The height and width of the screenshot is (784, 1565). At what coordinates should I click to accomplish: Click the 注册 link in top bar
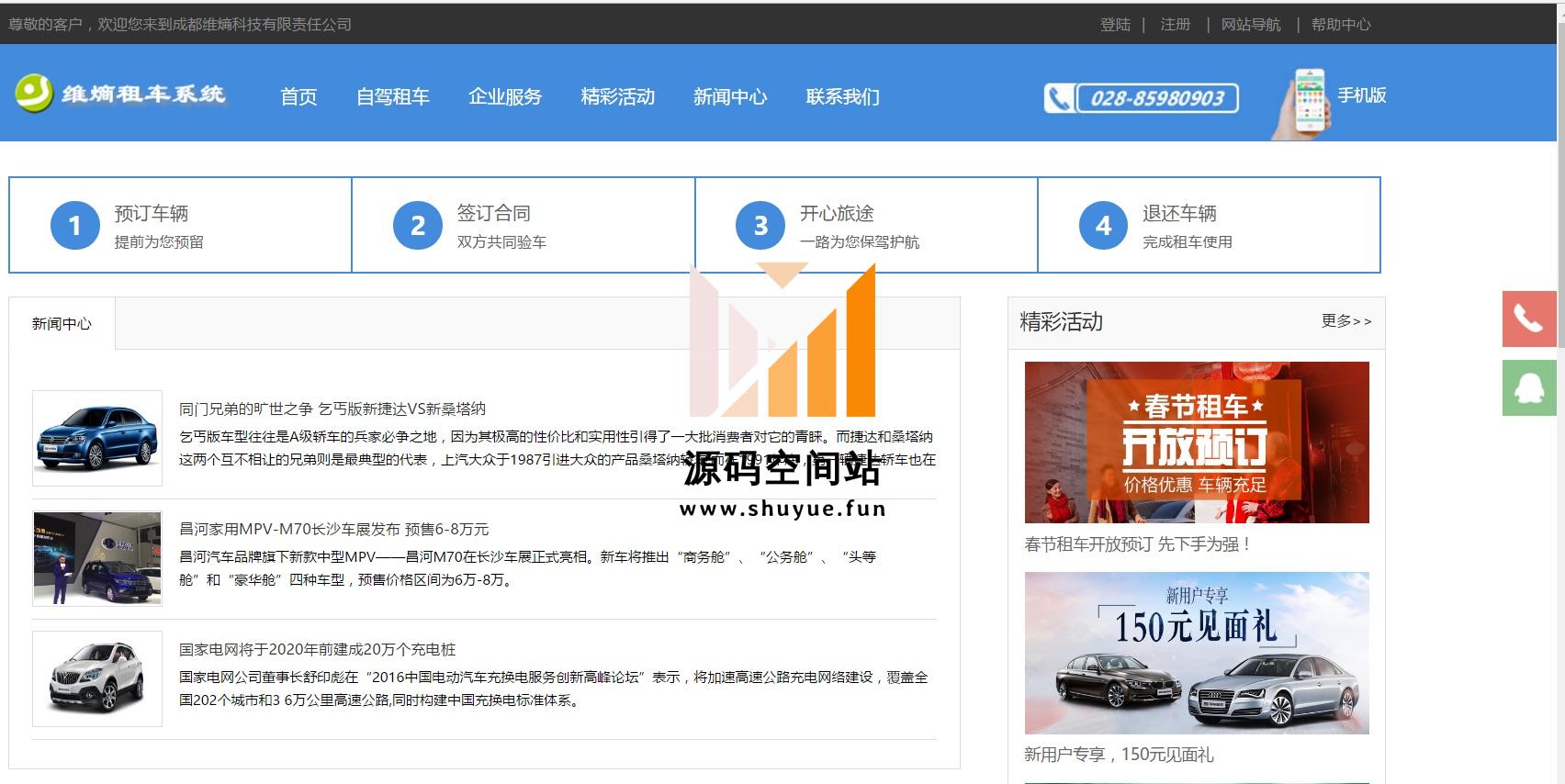coord(1176,25)
